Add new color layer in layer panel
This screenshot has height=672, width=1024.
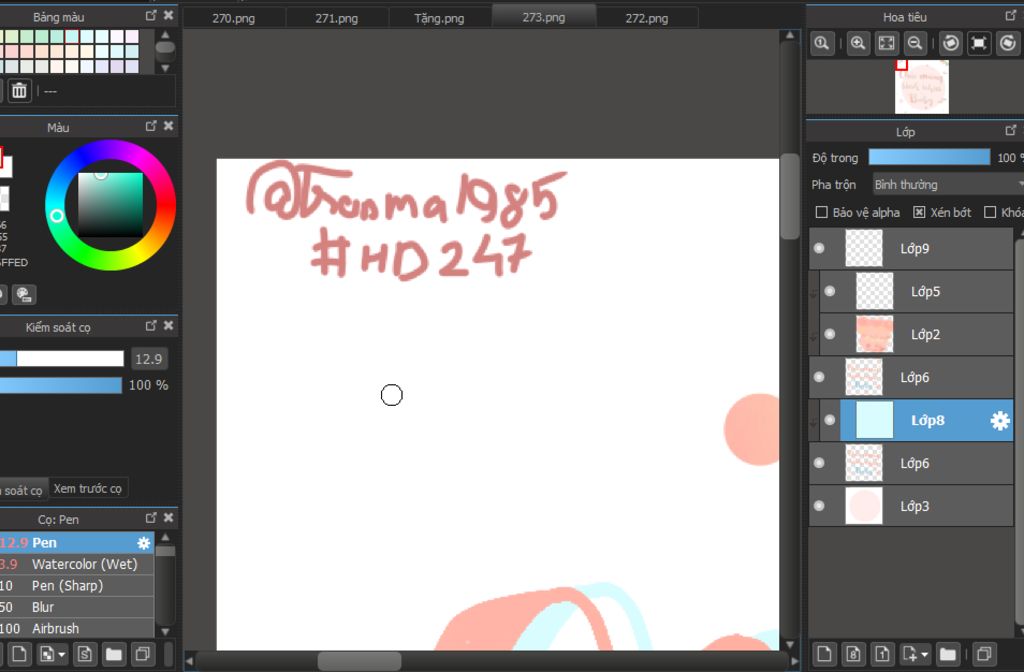[x=824, y=654]
